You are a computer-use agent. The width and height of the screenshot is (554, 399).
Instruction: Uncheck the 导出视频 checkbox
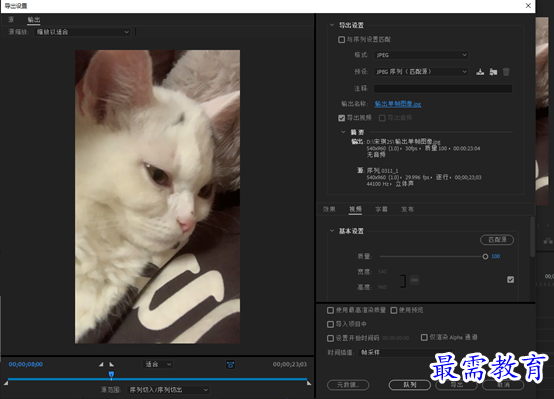[341, 118]
